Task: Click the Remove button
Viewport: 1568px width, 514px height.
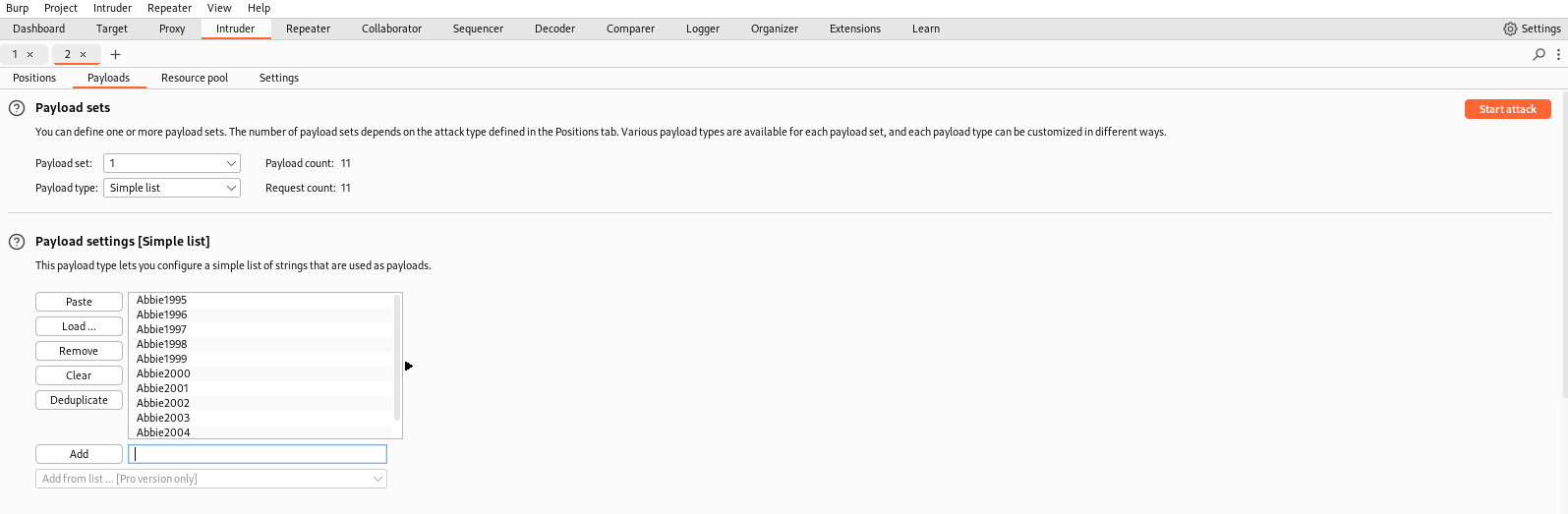Action: (x=79, y=351)
